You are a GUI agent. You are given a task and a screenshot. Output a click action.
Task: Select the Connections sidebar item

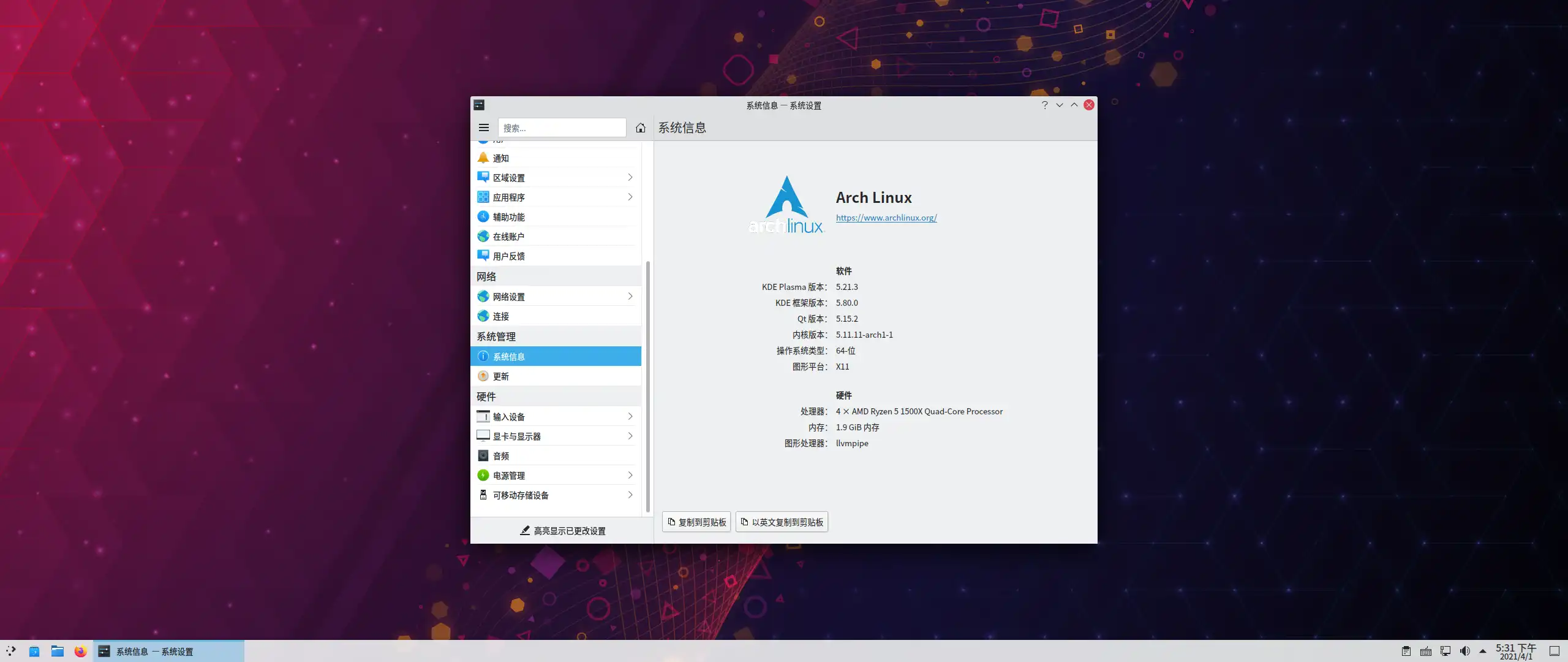tap(500, 316)
